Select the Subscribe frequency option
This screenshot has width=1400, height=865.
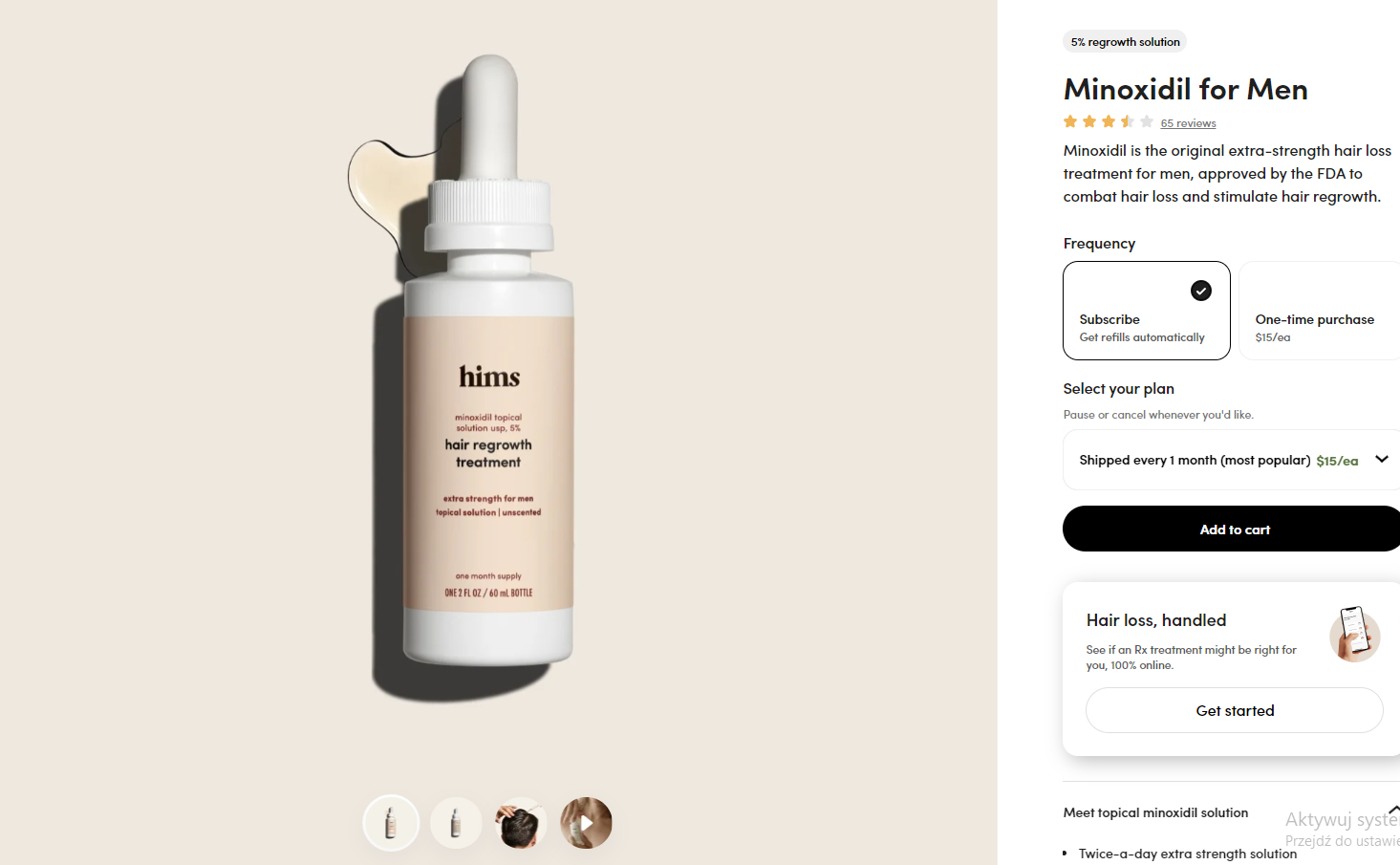pos(1147,311)
